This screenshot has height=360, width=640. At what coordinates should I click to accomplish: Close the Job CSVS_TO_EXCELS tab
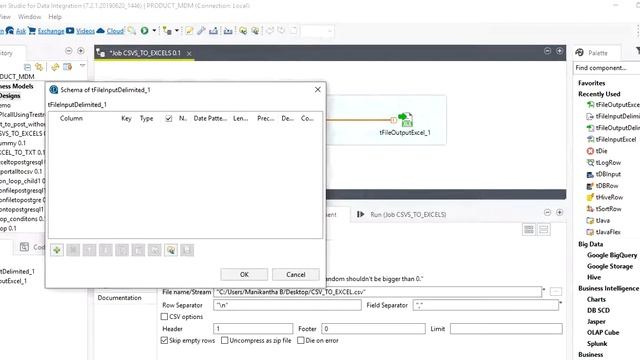tap(189, 53)
